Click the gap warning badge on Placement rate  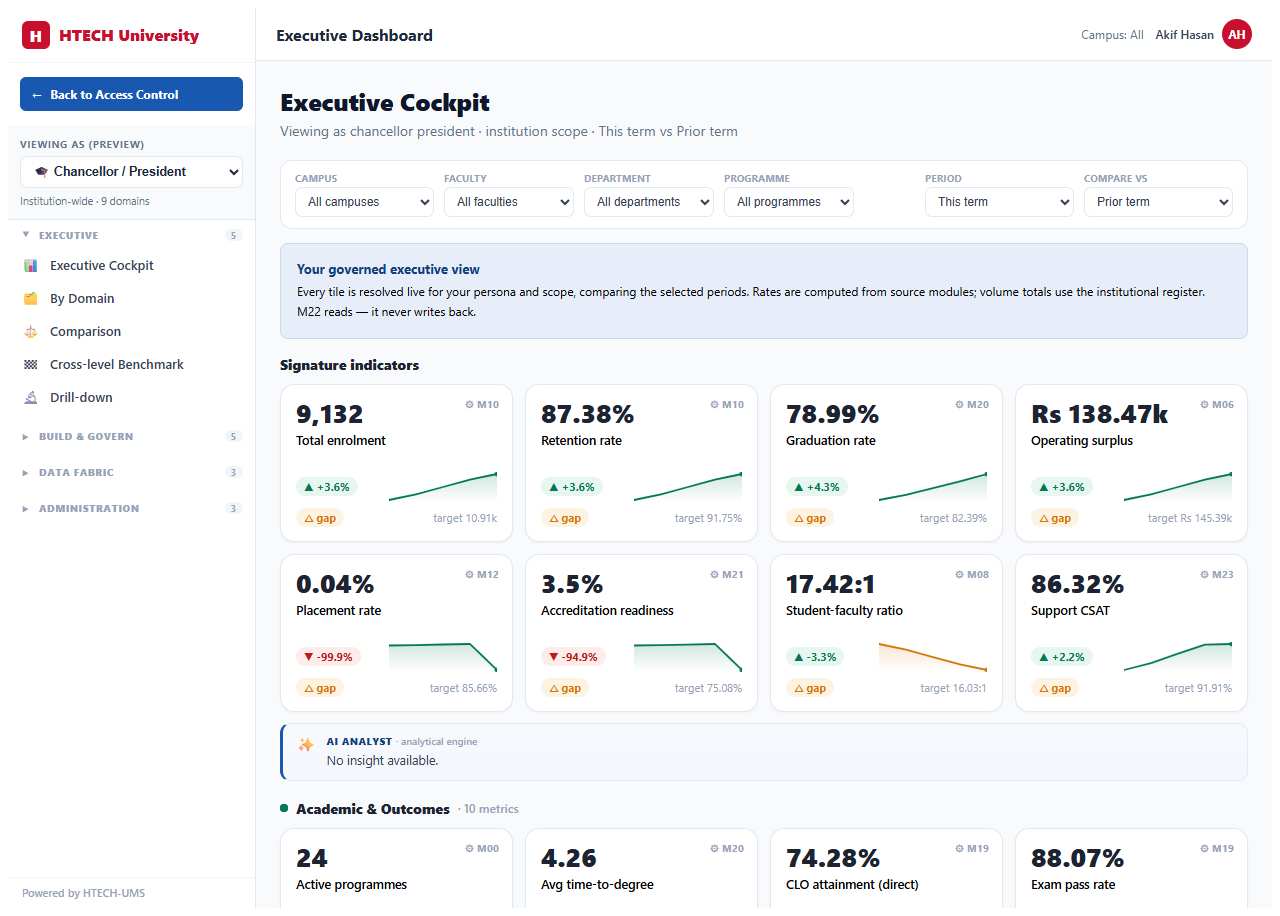320,688
